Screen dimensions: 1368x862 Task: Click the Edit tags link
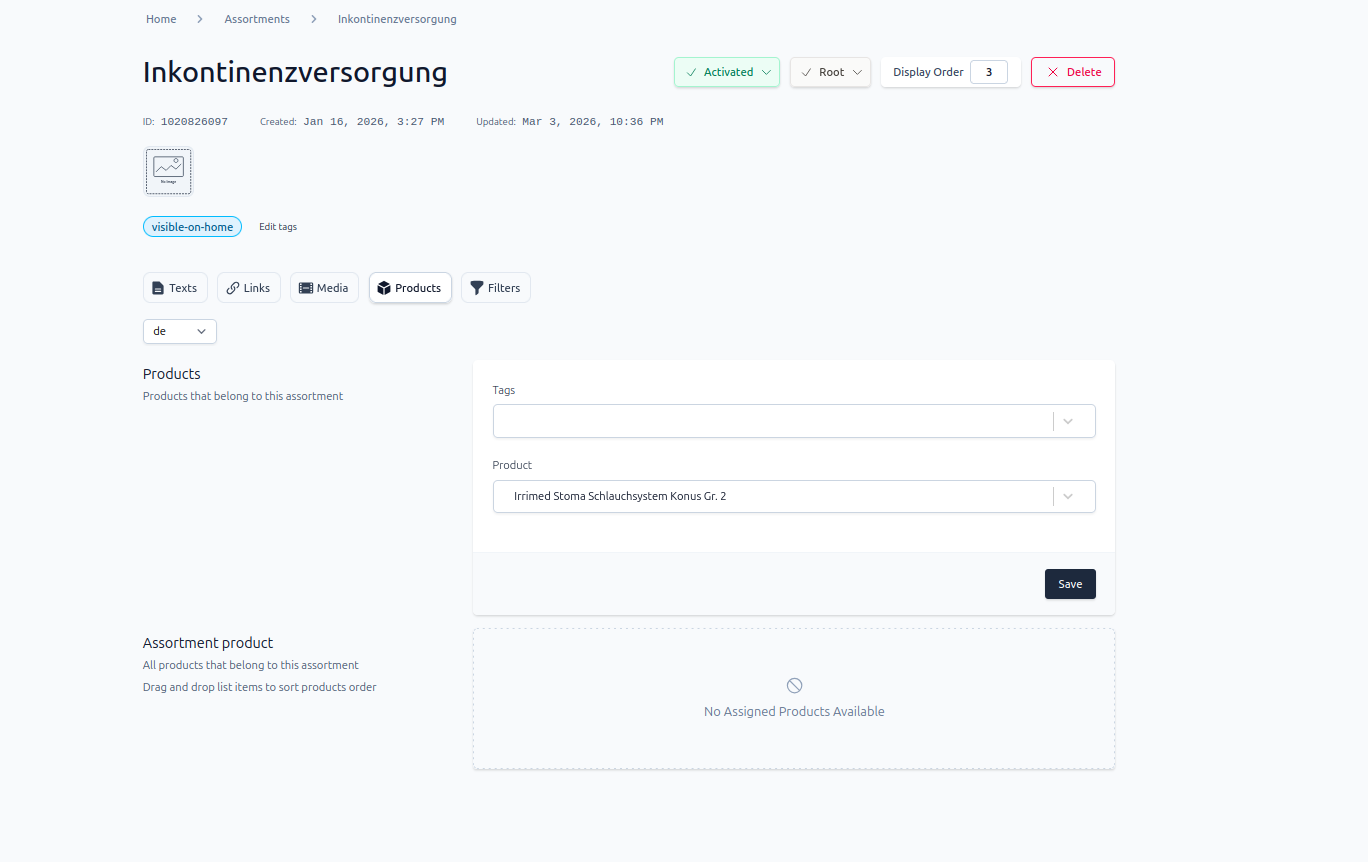(x=278, y=227)
